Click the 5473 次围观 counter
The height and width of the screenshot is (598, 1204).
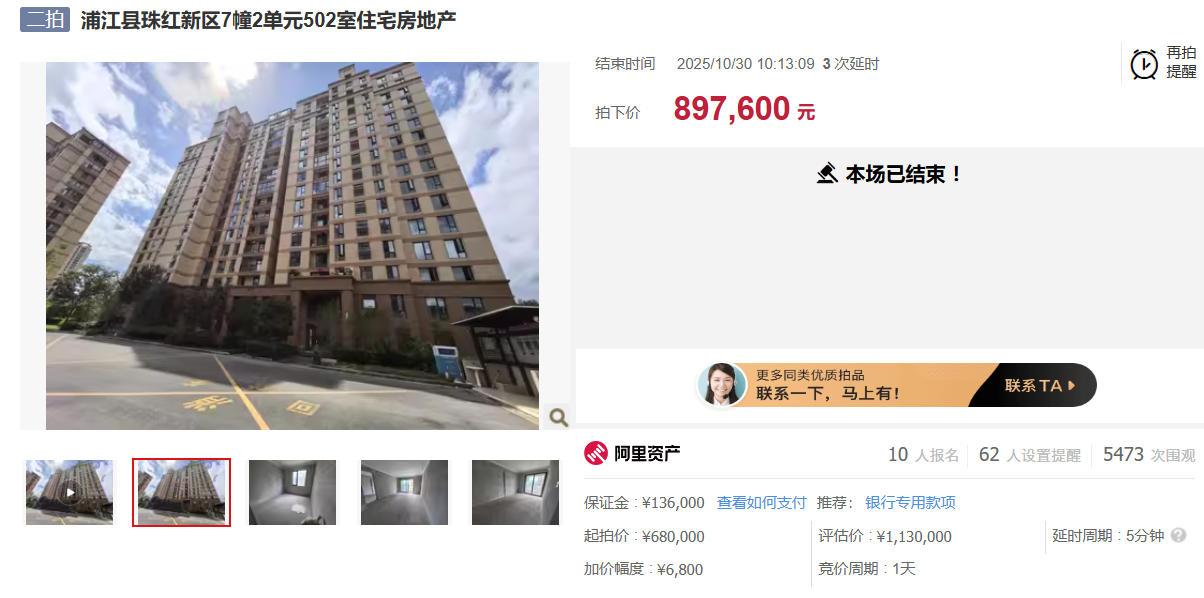(x=1149, y=455)
